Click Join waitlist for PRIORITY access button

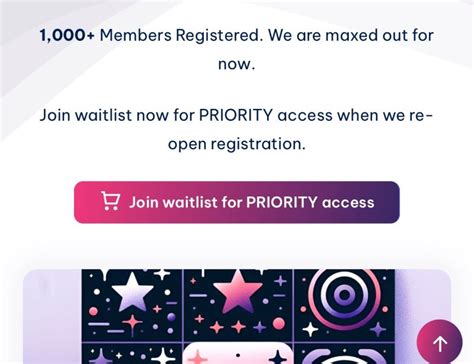click(x=237, y=202)
